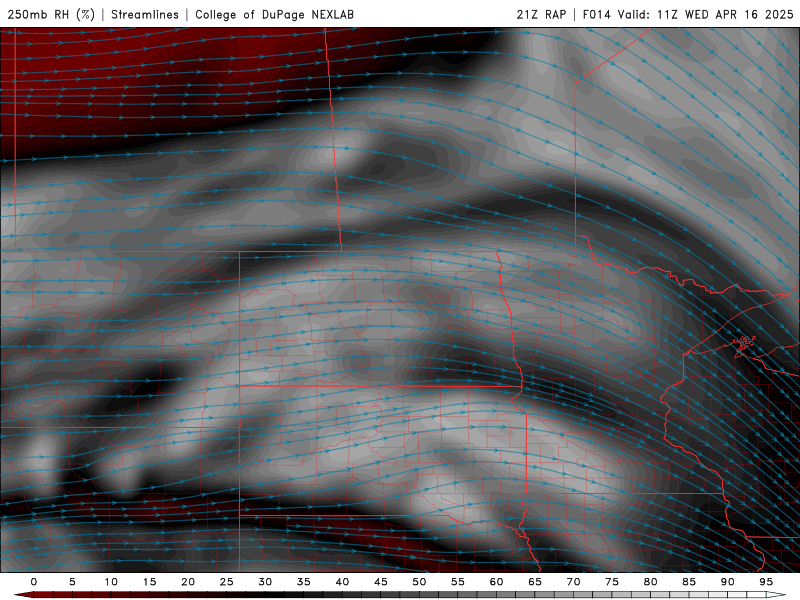The image size is (800, 600).
Task: Click the 'Valid: 11Z WED APR 16 2025' text
Action: pos(706,14)
